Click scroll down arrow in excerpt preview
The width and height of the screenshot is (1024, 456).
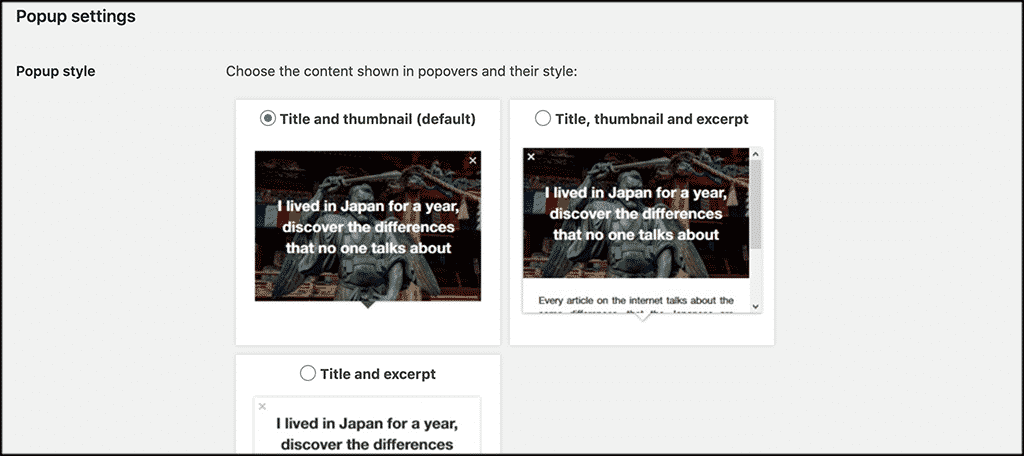(756, 306)
